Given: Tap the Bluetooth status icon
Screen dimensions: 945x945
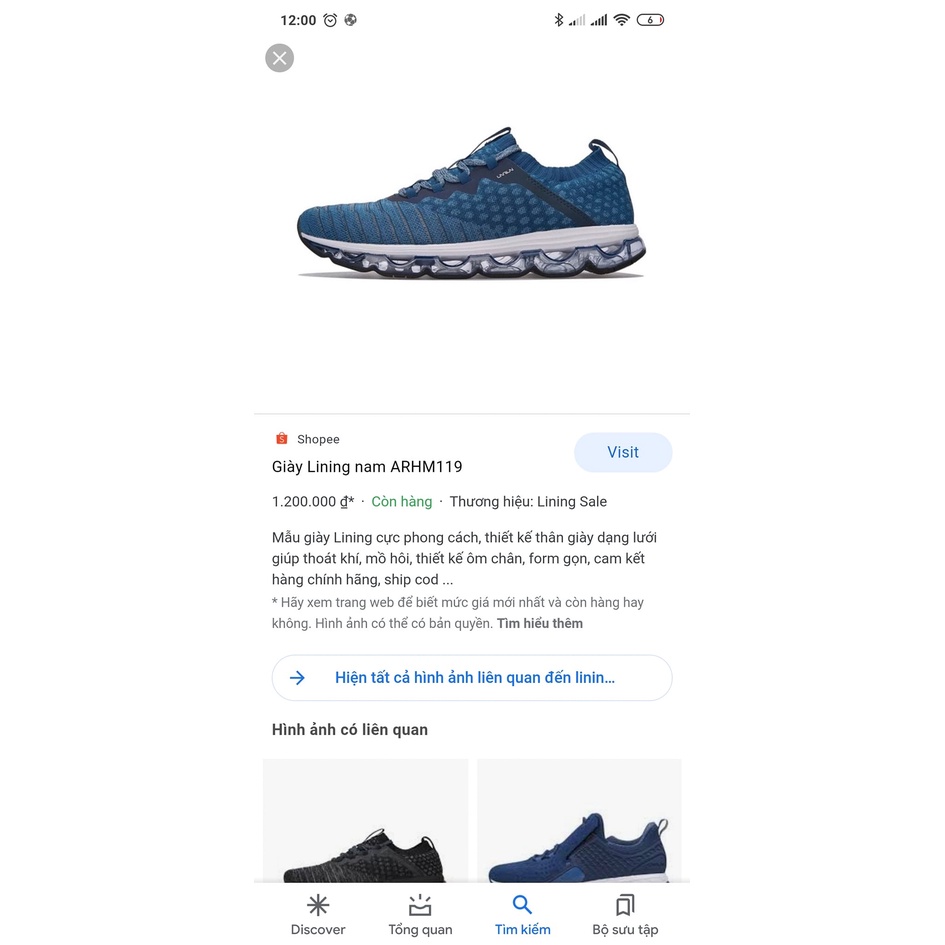Looking at the screenshot, I should tap(559, 20).
